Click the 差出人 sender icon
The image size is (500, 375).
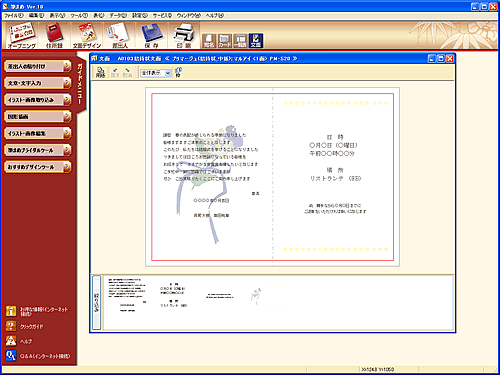click(x=119, y=35)
